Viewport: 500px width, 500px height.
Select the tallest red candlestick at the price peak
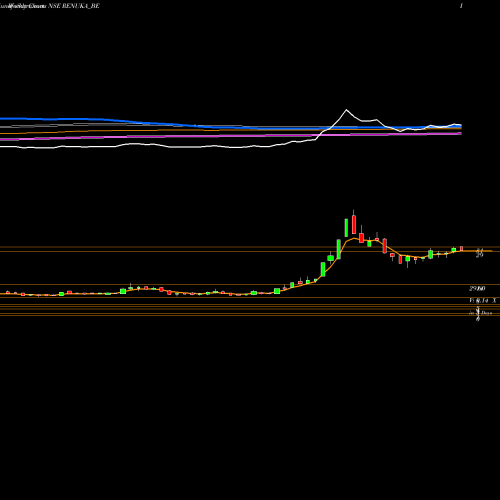coord(354,224)
